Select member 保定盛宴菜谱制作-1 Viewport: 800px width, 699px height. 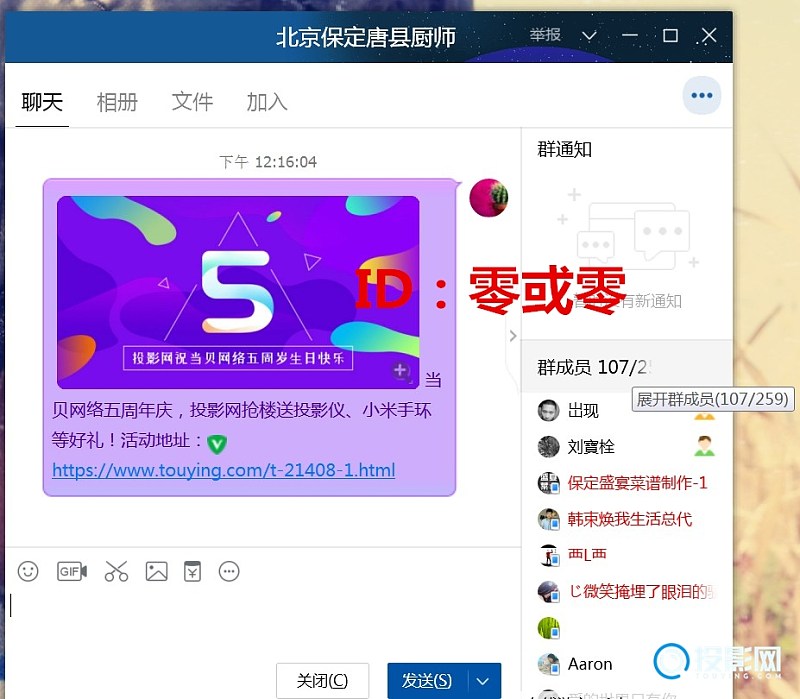click(x=626, y=483)
